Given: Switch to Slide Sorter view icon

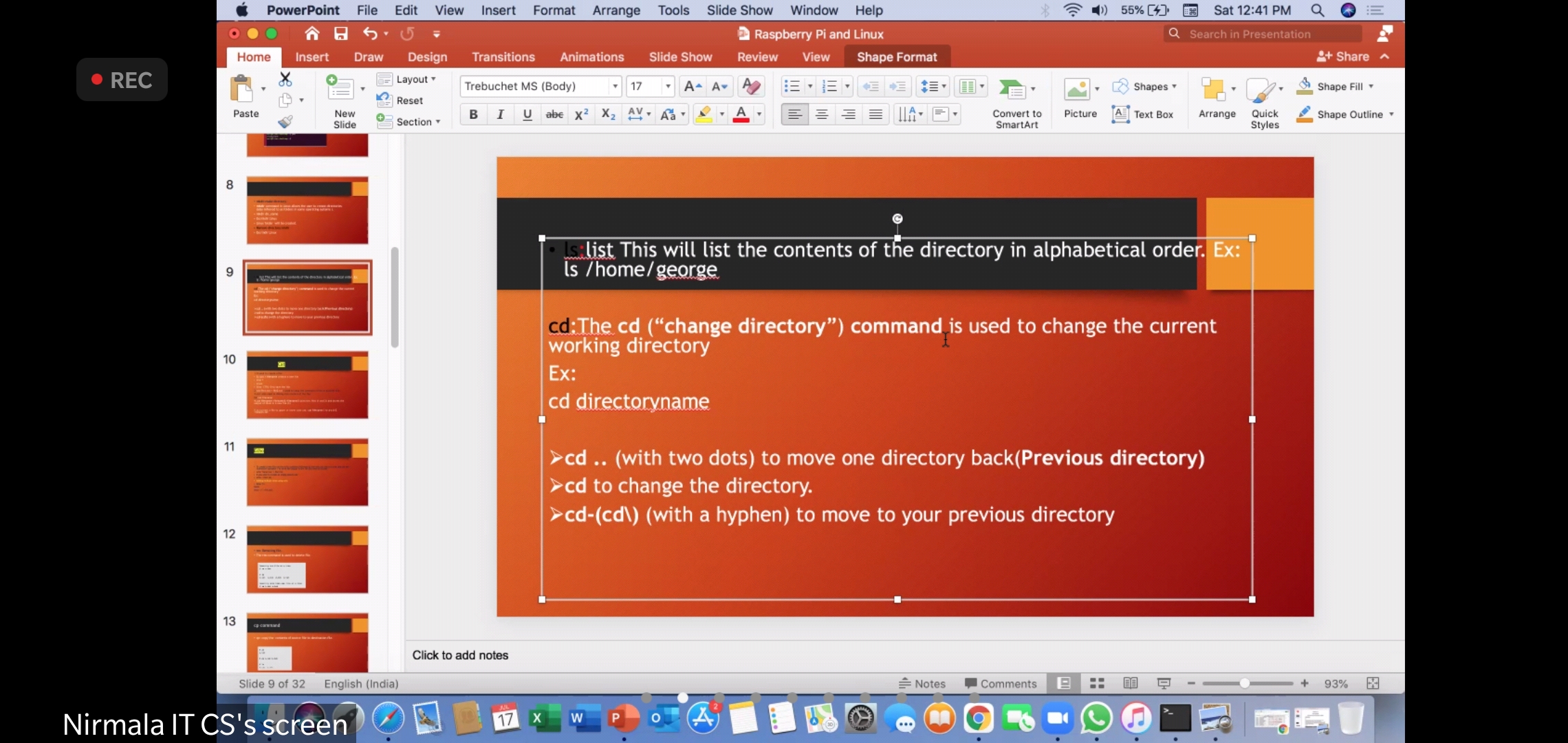Looking at the screenshot, I should (1097, 683).
